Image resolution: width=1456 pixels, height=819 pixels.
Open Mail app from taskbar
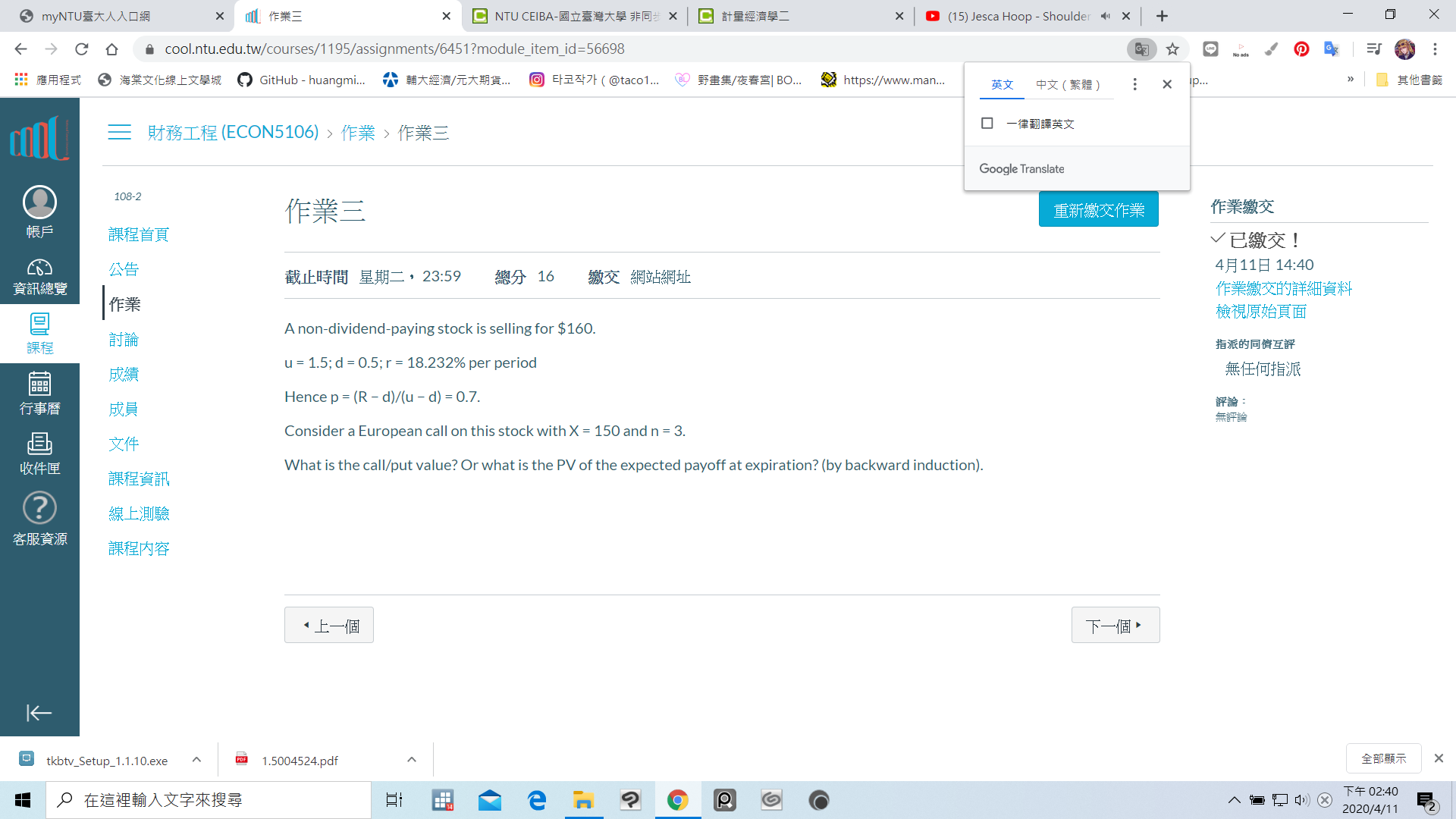point(489,800)
